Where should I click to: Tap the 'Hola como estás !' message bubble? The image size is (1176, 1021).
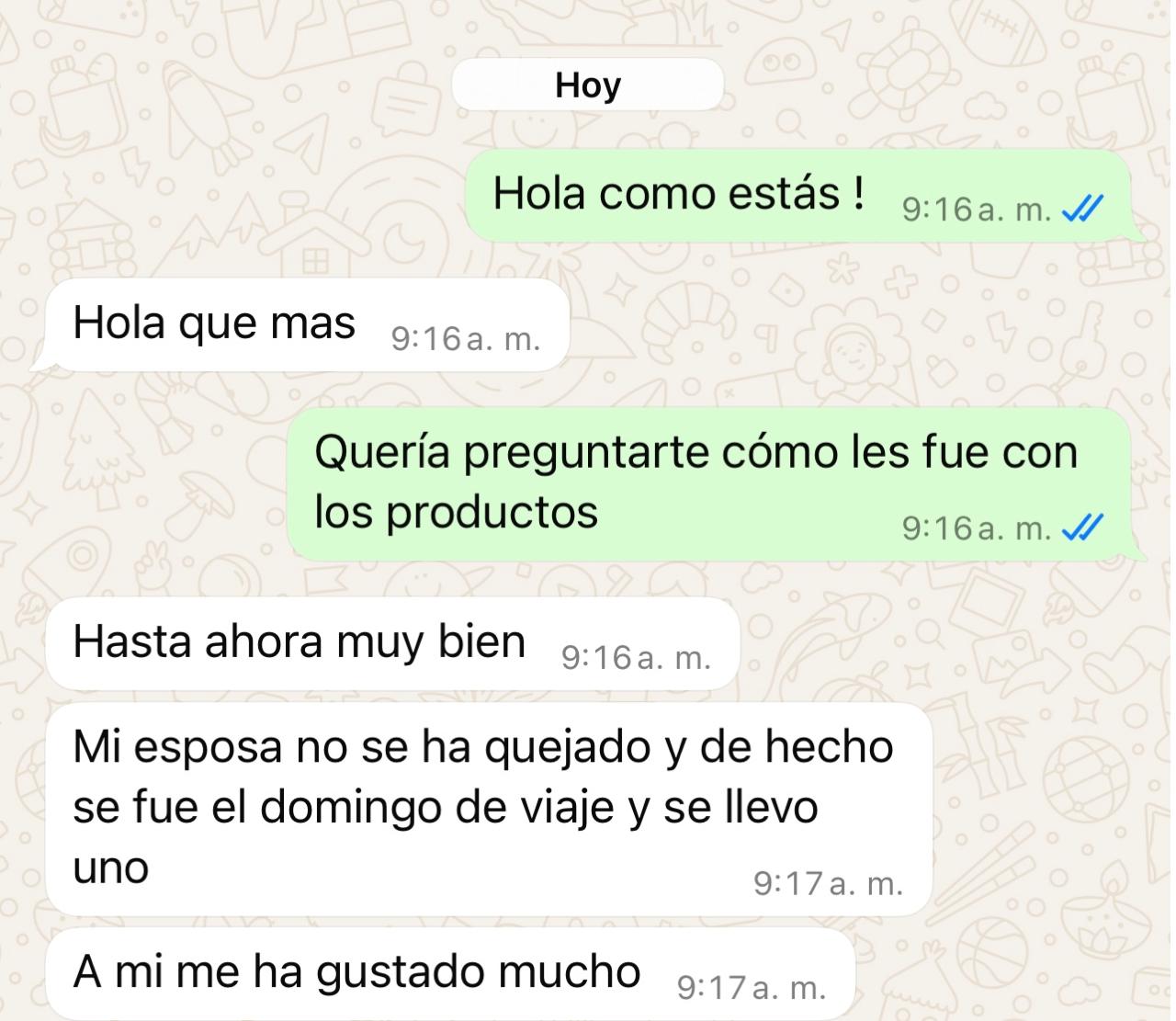pos(797,196)
